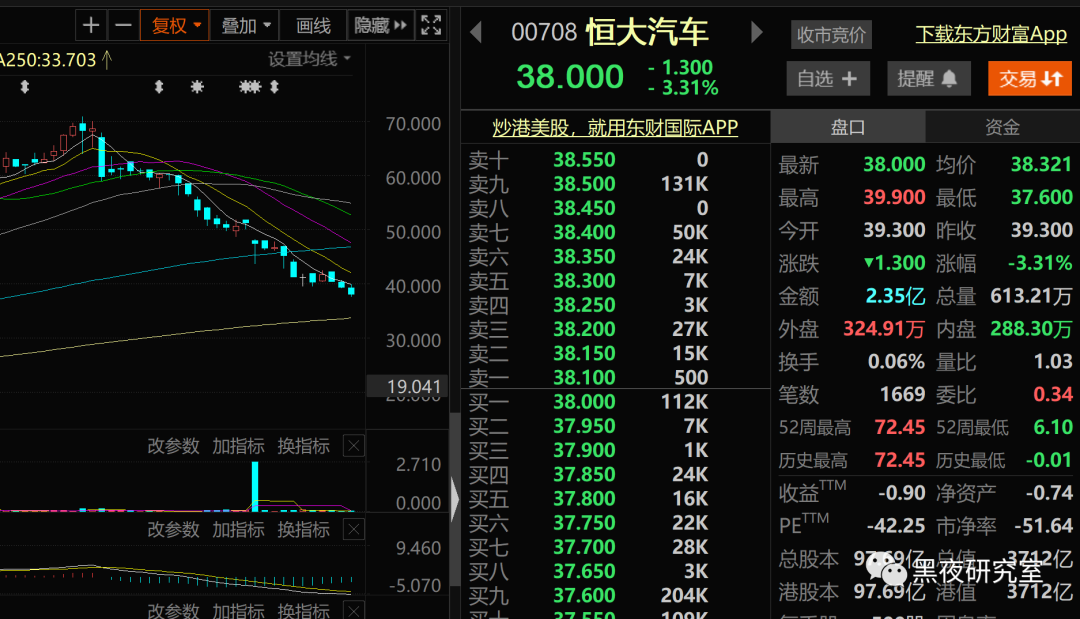
Task: Open the 复权 dropdown
Action: tap(175, 25)
